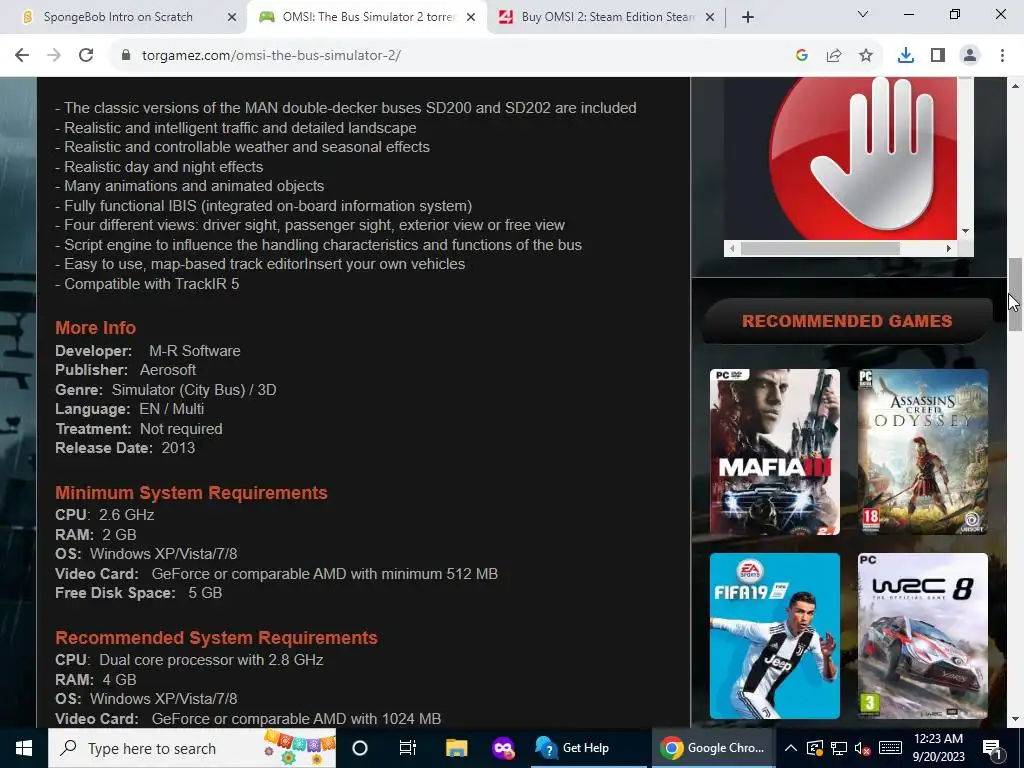Click the Recommended Games header
Image resolution: width=1024 pixels, height=768 pixels.
point(847,321)
